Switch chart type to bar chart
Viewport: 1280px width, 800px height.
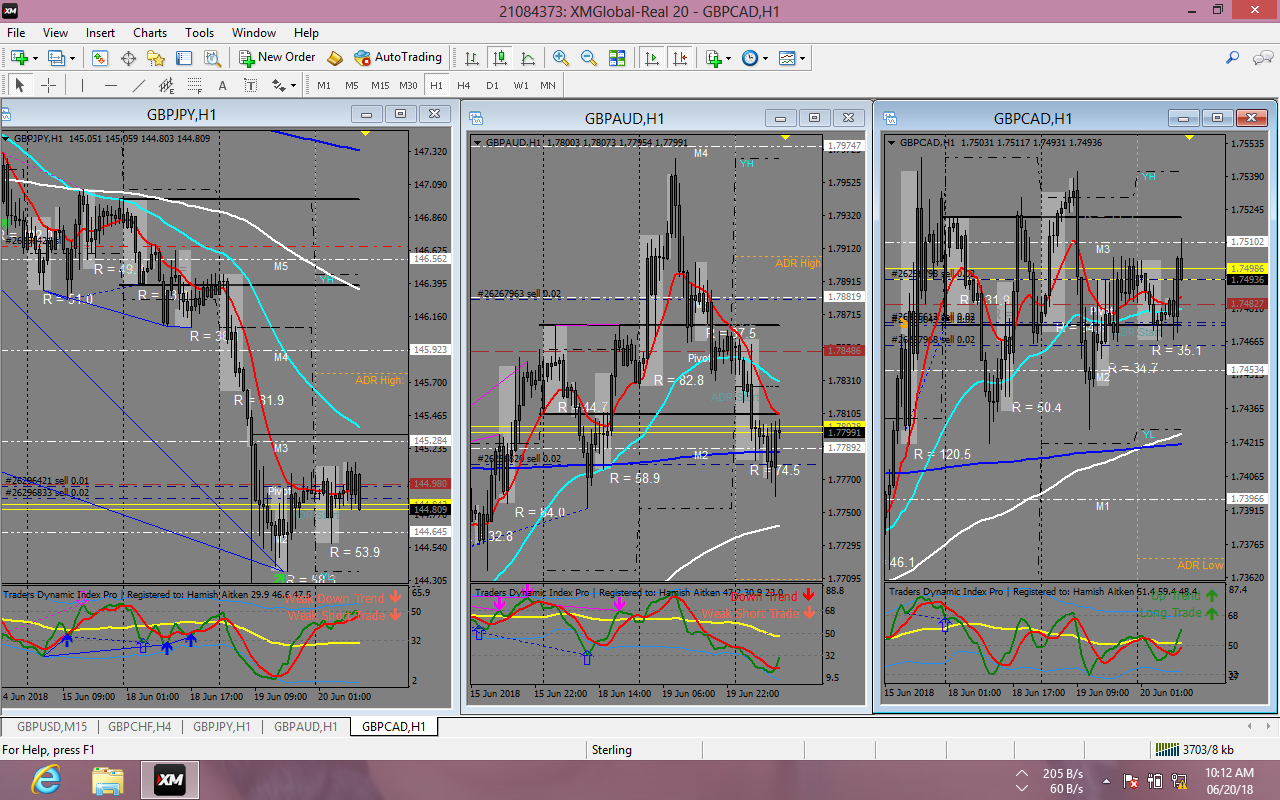pos(471,58)
